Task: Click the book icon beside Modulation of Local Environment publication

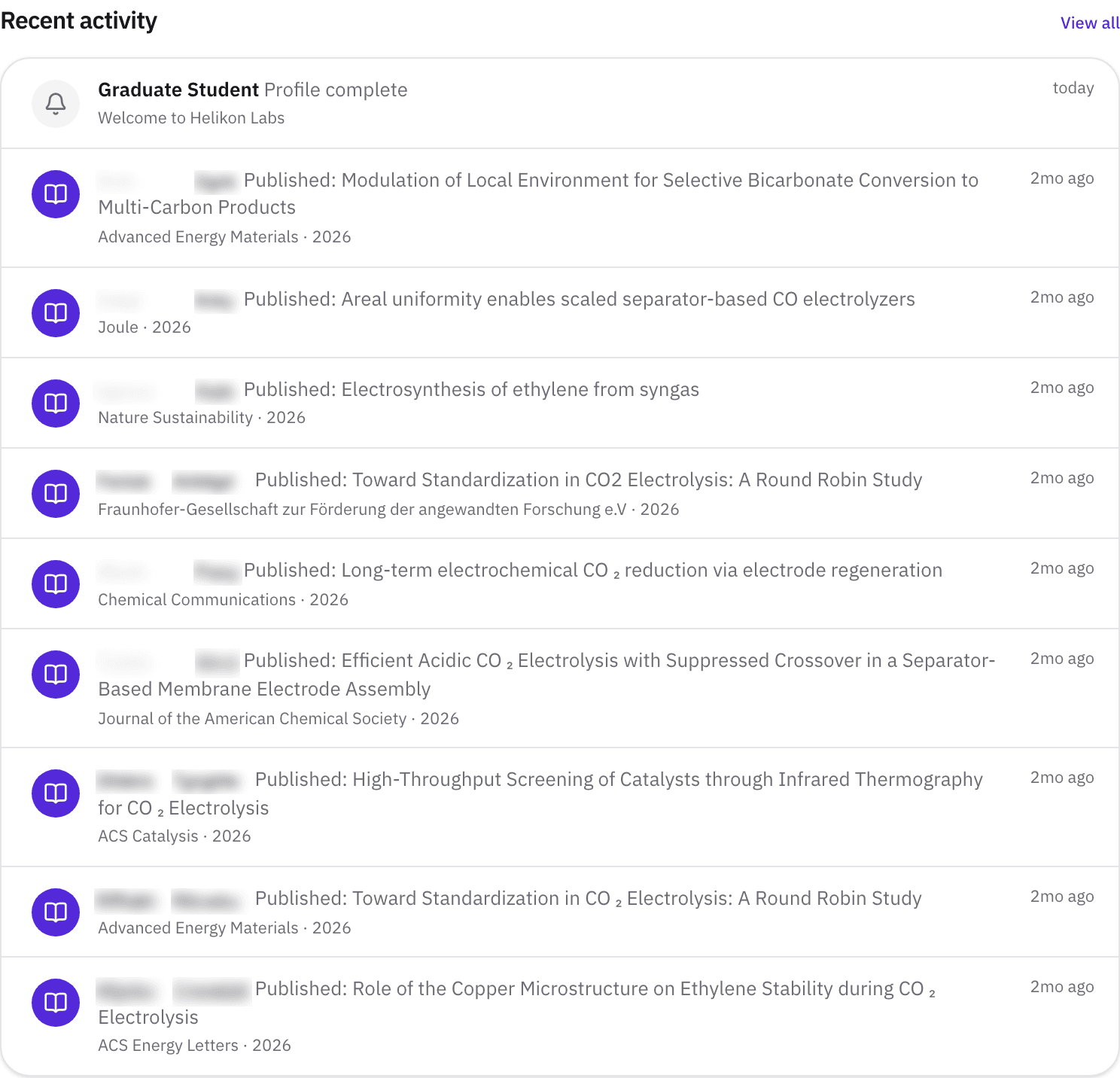Action: [x=56, y=194]
